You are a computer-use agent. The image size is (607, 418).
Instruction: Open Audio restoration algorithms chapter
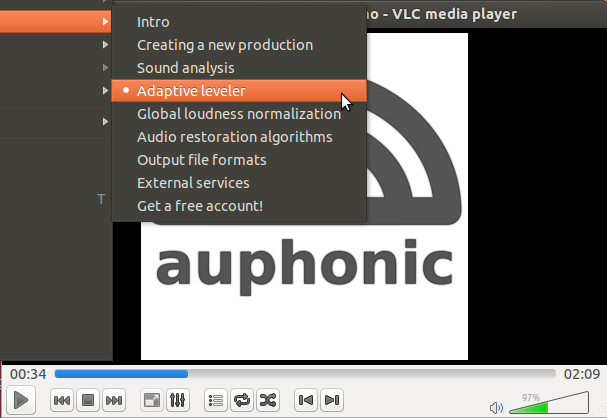239,137
